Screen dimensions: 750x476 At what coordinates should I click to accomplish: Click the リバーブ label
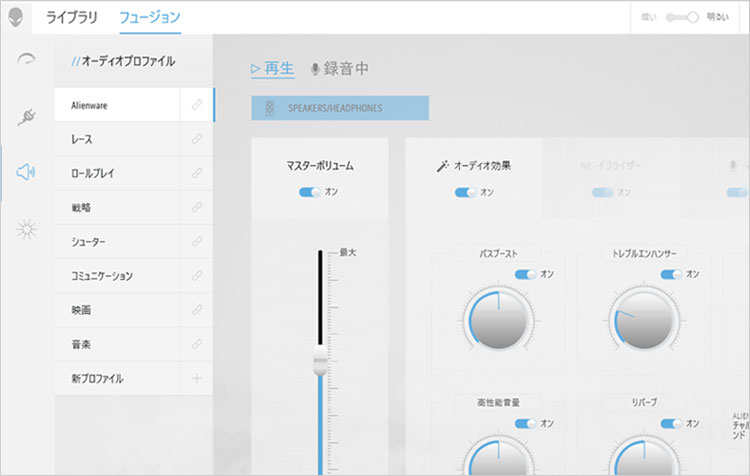644,402
